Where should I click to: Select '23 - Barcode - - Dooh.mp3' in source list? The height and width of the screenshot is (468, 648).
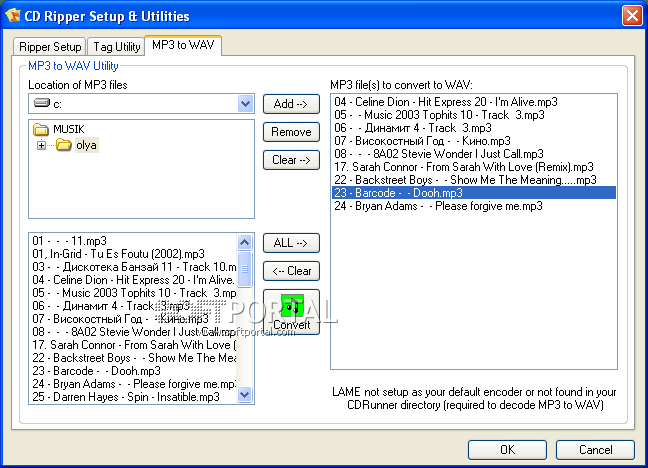pos(134,371)
